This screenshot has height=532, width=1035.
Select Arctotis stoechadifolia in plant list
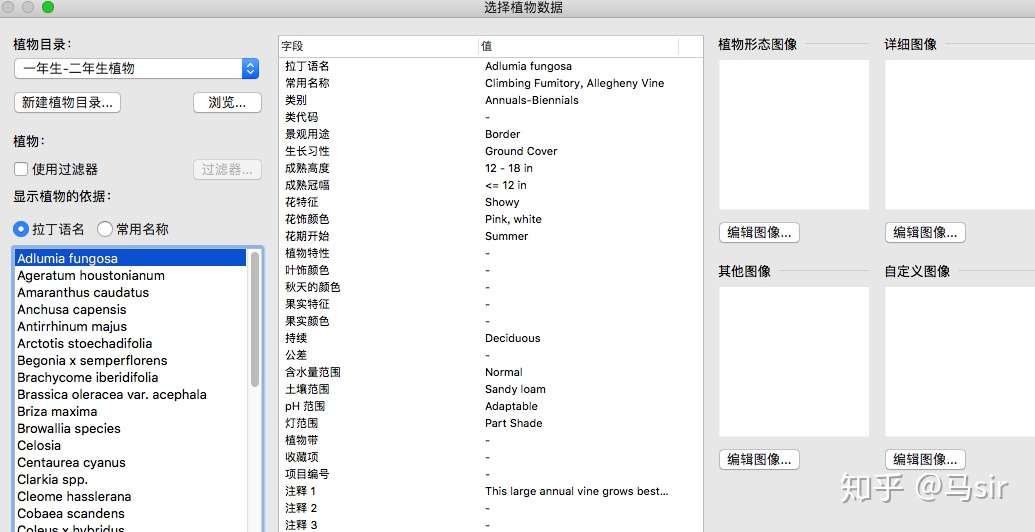(131, 343)
